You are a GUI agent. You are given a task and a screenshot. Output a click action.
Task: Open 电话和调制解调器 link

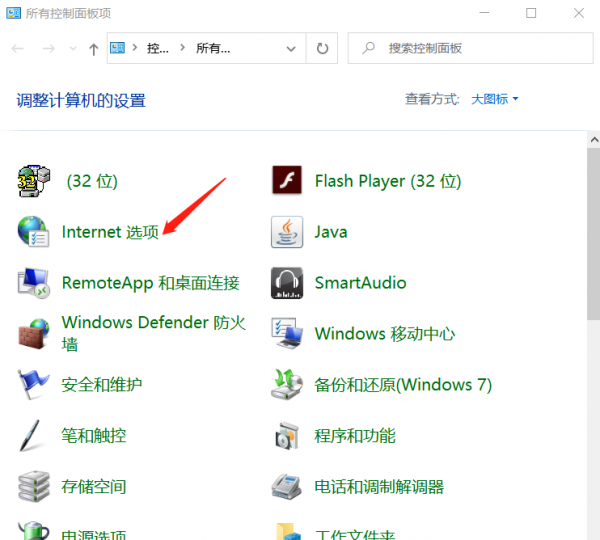[379, 486]
